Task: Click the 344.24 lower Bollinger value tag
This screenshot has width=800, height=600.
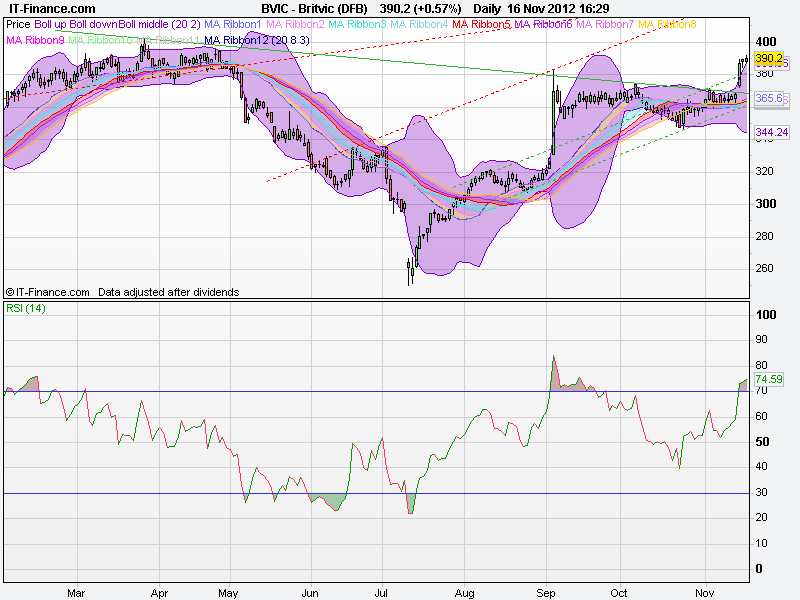Action: click(769, 132)
